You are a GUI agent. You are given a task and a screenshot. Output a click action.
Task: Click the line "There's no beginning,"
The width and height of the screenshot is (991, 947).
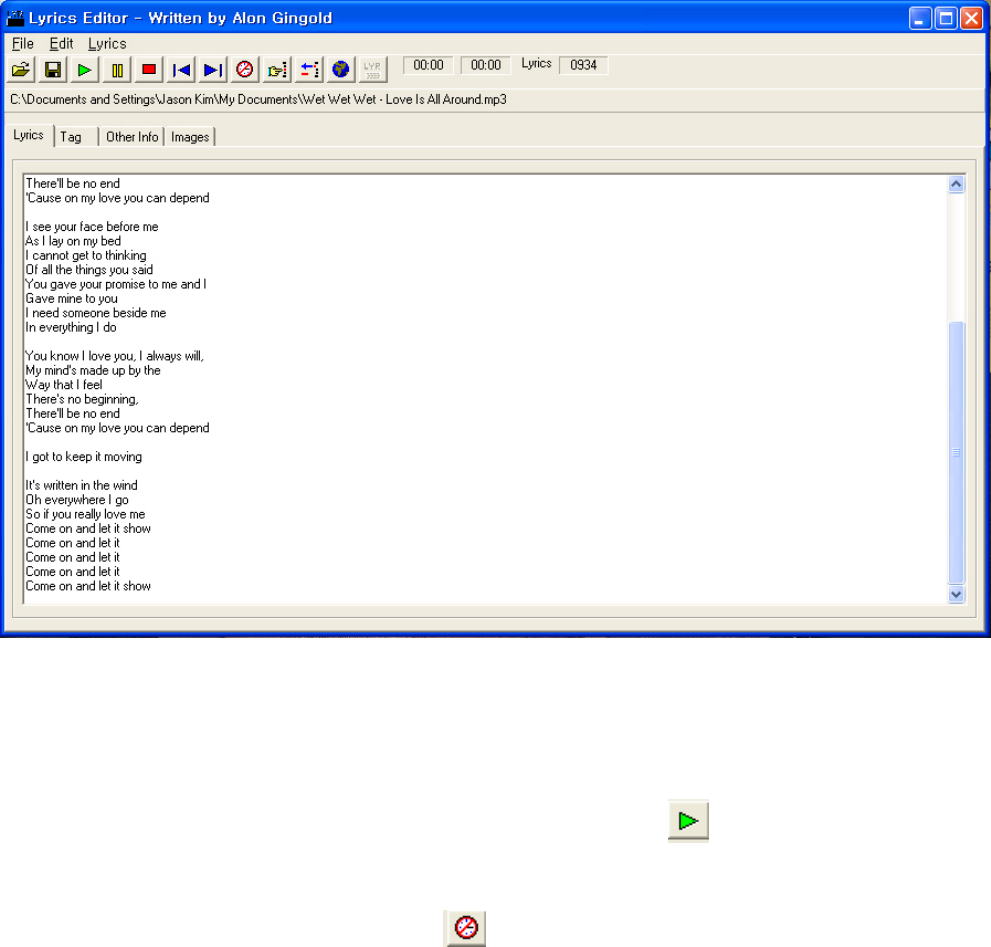click(x=82, y=399)
